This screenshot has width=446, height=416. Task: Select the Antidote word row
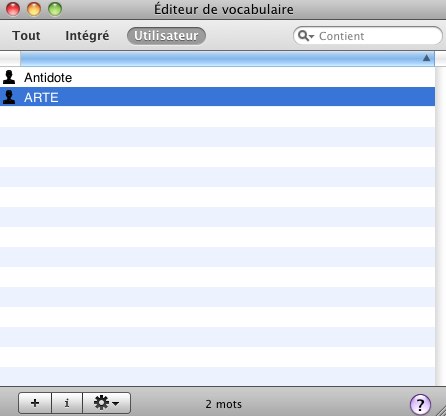click(217, 77)
